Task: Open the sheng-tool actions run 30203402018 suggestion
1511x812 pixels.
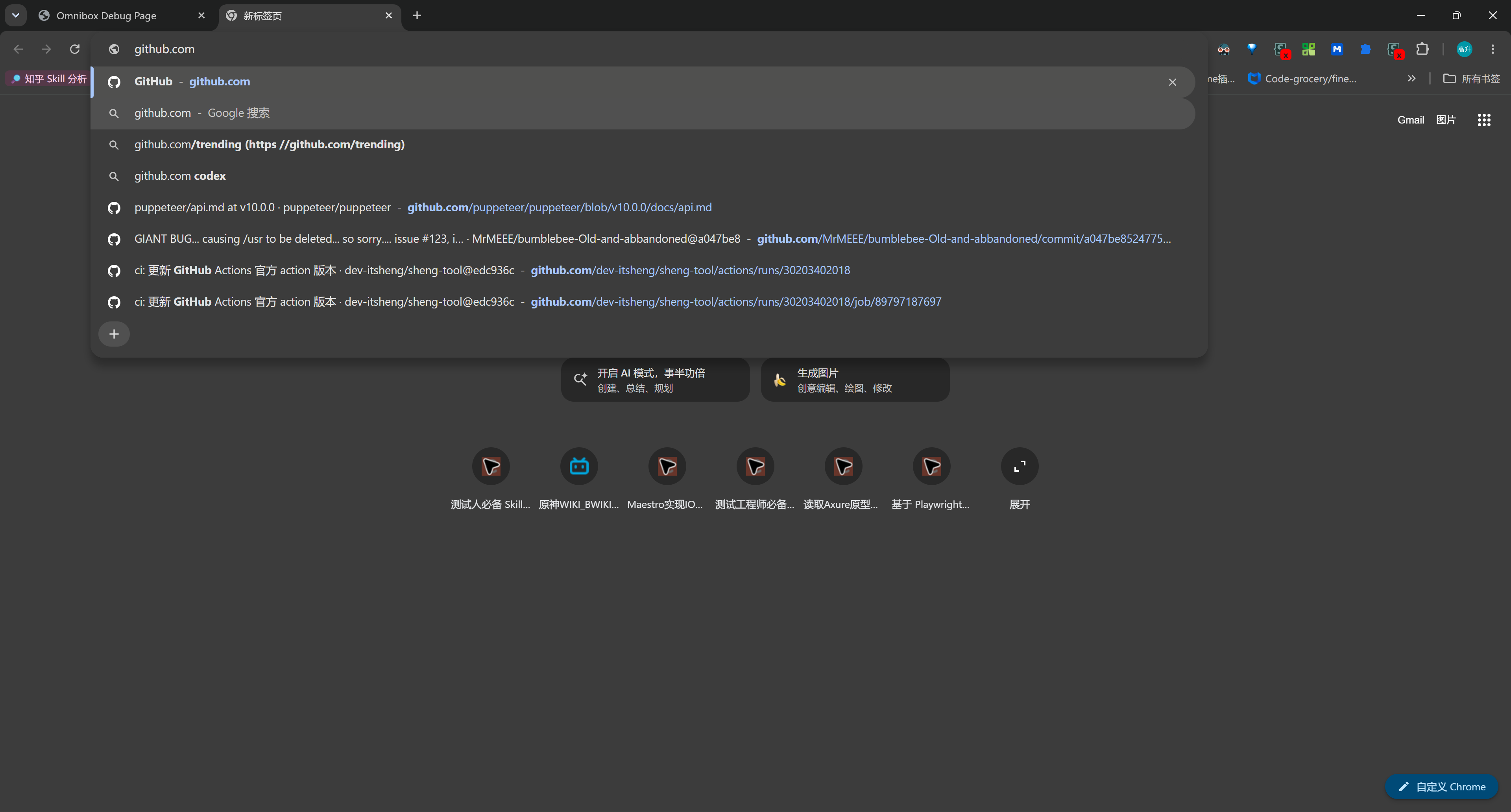Action: point(643,270)
